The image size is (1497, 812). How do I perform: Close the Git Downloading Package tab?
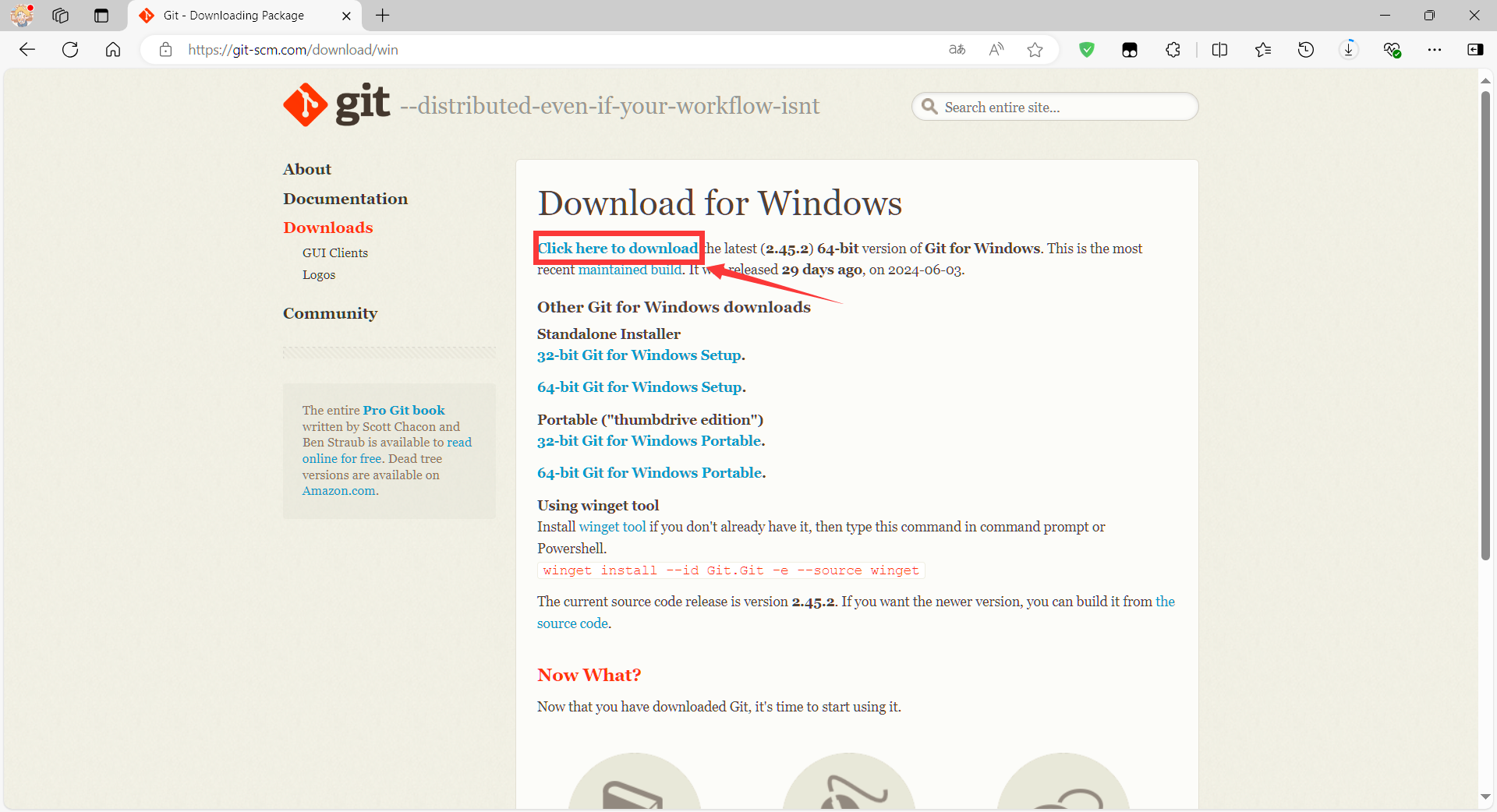[346, 16]
